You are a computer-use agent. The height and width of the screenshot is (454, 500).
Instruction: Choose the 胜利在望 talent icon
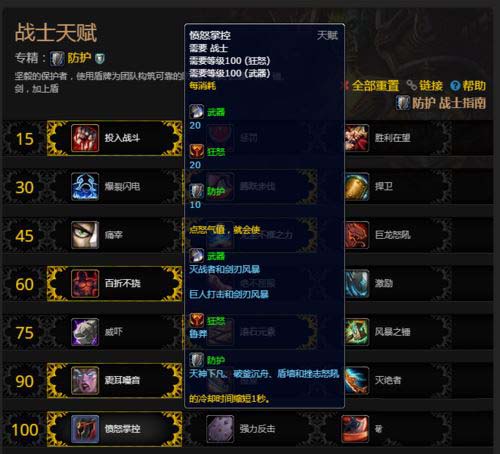pyautogui.click(x=357, y=138)
